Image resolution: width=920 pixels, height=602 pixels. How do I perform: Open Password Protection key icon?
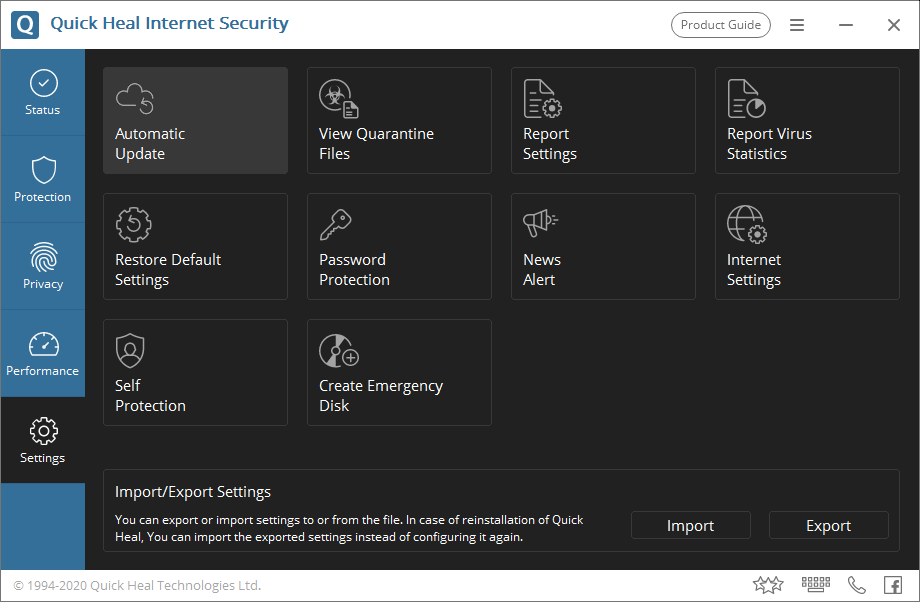point(336,224)
